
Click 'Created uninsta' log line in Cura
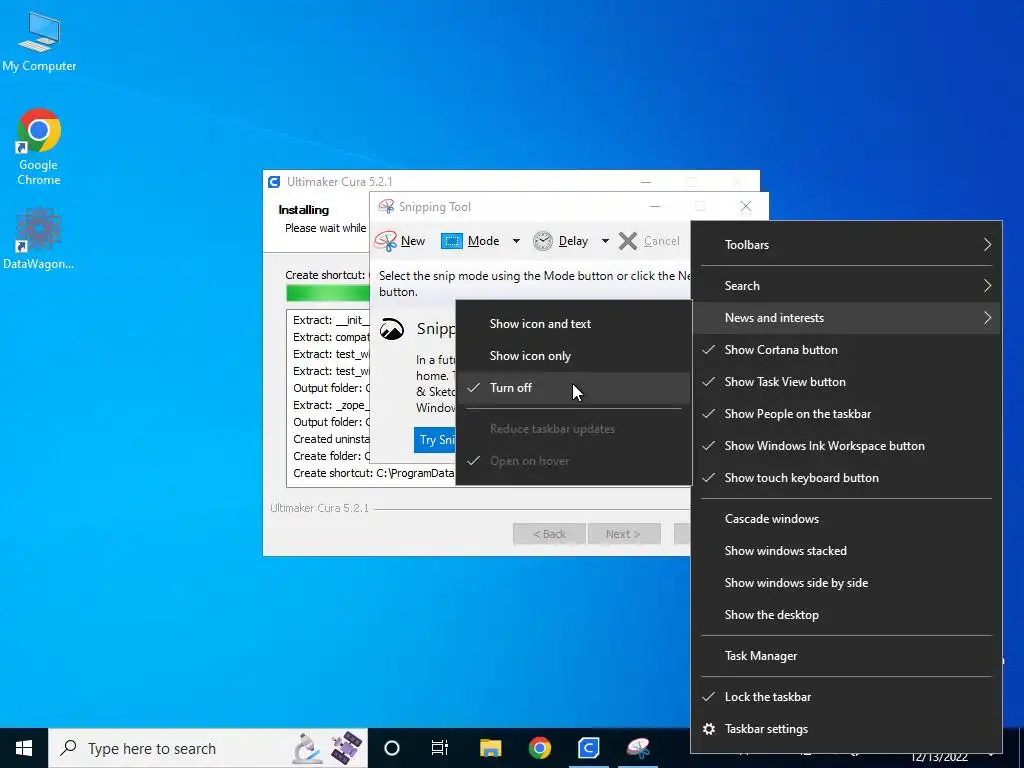pyautogui.click(x=331, y=440)
